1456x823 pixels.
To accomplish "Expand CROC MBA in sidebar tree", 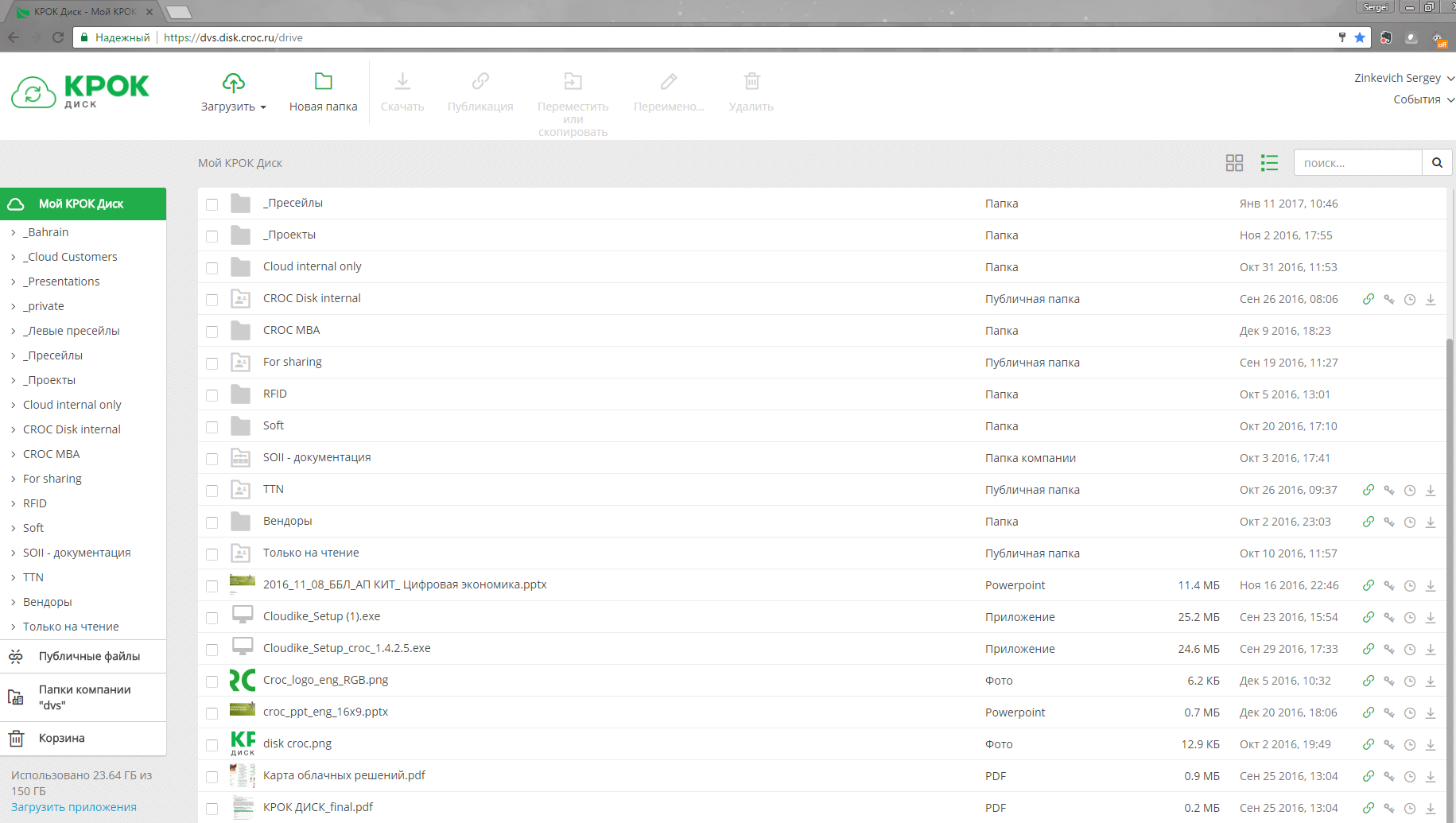I will [14, 454].
